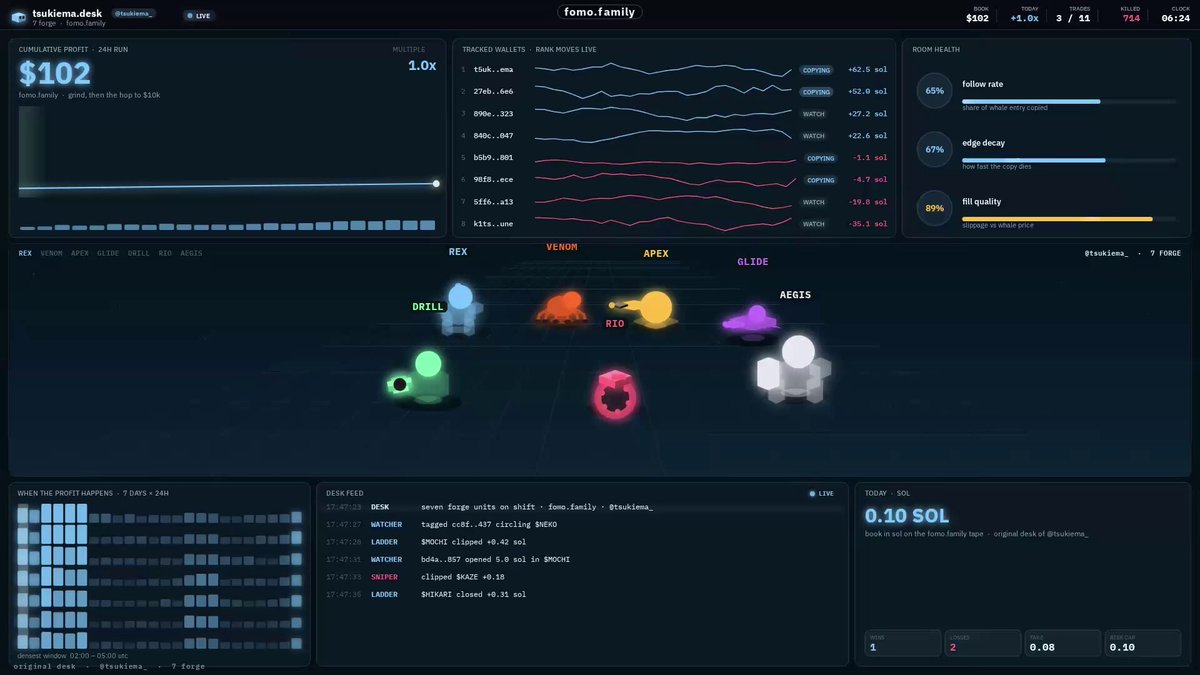Select the blue REX robot figure
Screen dimensions: 1200x675
click(x=460, y=308)
